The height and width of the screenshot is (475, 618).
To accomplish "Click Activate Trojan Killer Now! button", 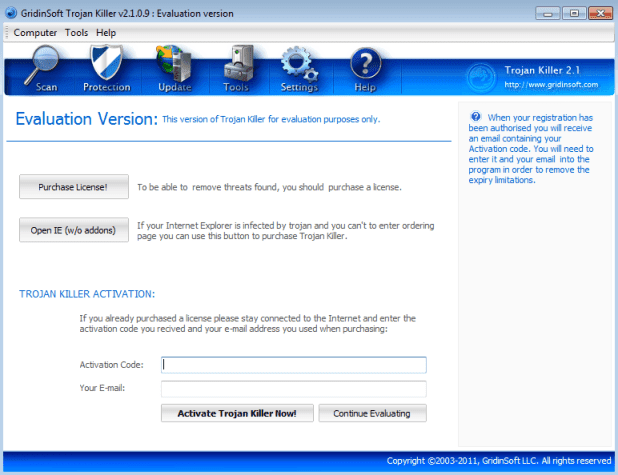I will tap(237, 413).
